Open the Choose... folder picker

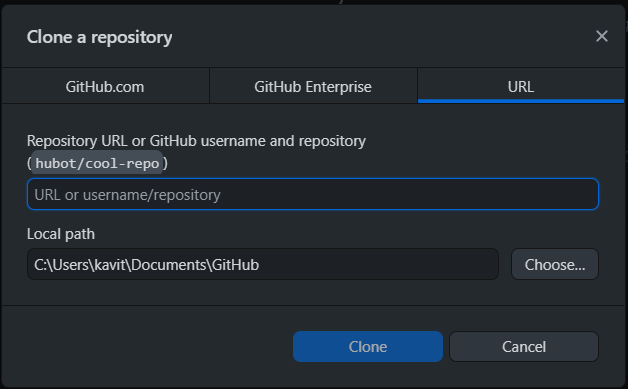pos(555,264)
